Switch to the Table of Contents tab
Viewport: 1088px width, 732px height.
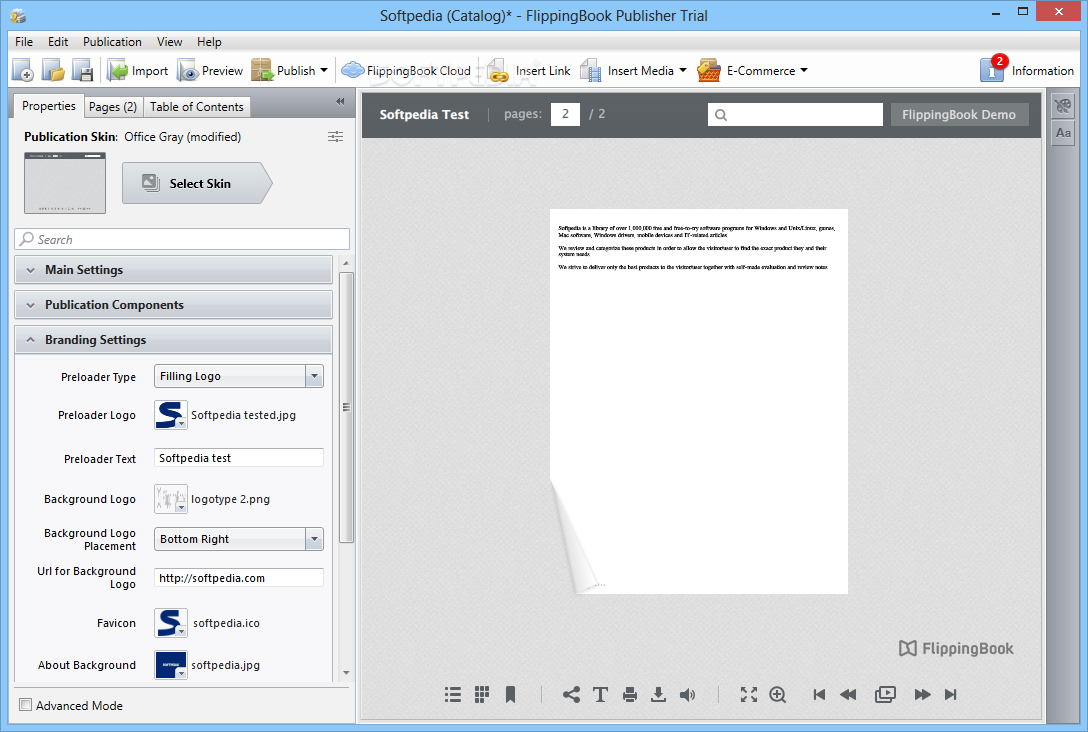click(197, 107)
